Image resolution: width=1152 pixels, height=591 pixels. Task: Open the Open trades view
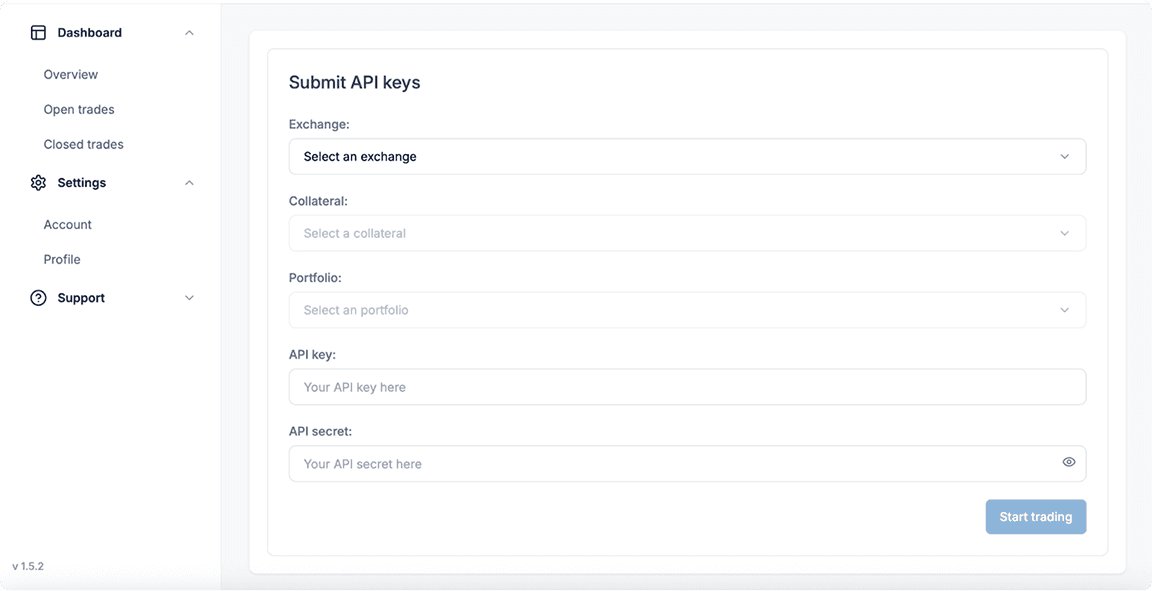point(78,109)
